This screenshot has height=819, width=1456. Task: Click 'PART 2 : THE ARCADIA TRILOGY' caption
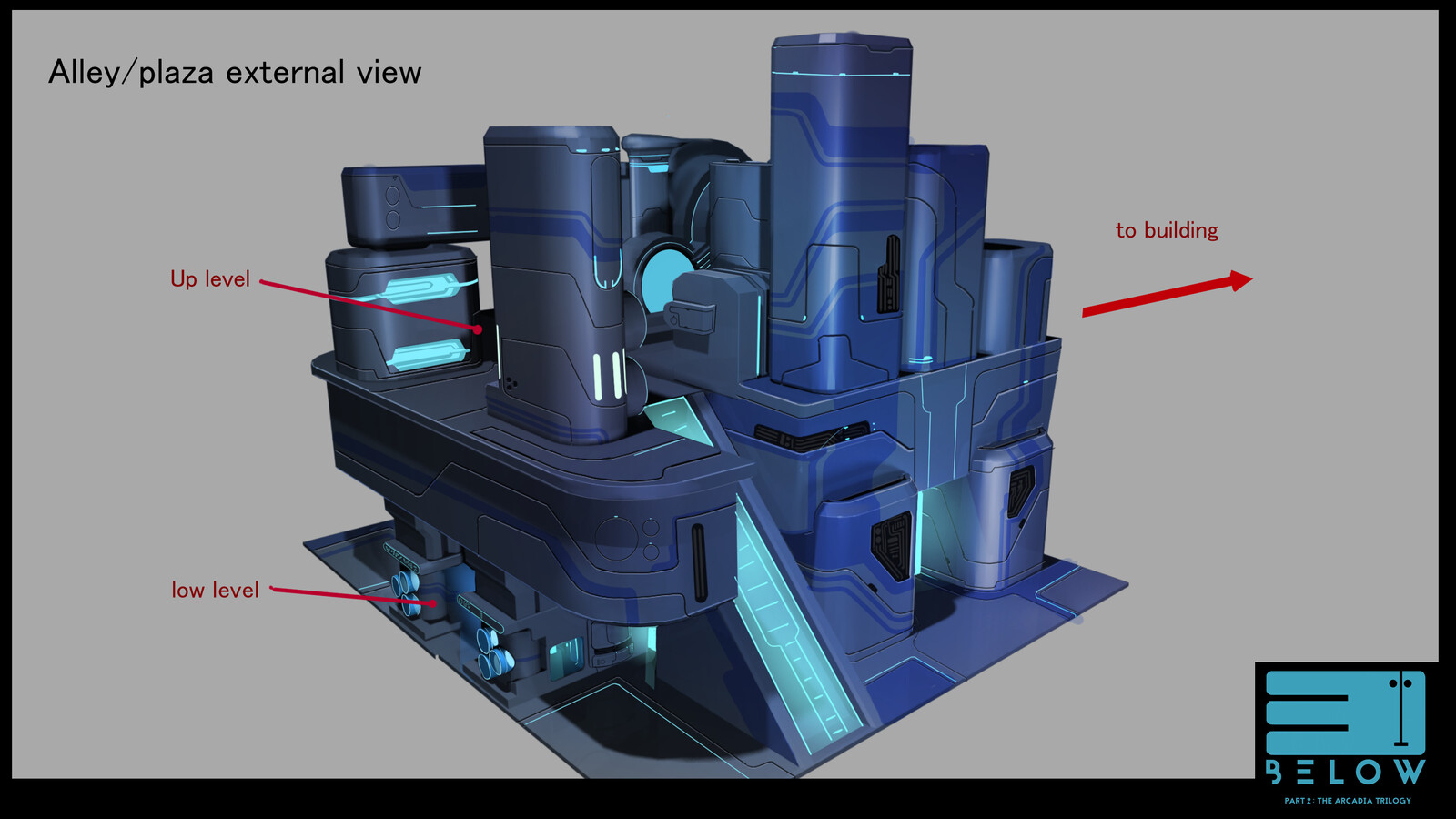pyautogui.click(x=1348, y=801)
